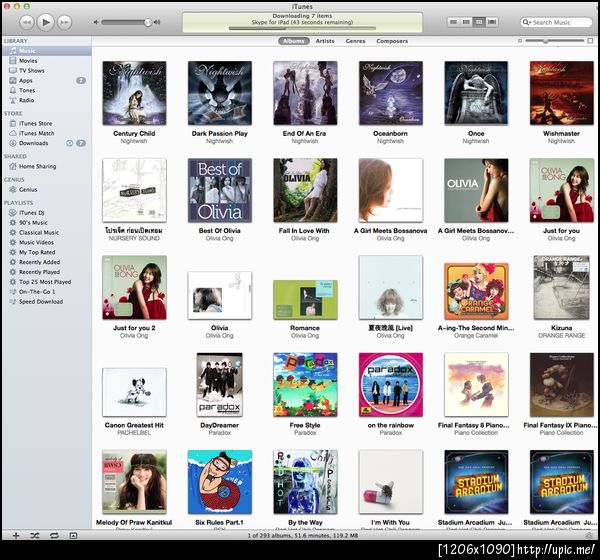Screen dimensions: 600x560
Task: Skip ahead with the next track button
Action: (64, 22)
